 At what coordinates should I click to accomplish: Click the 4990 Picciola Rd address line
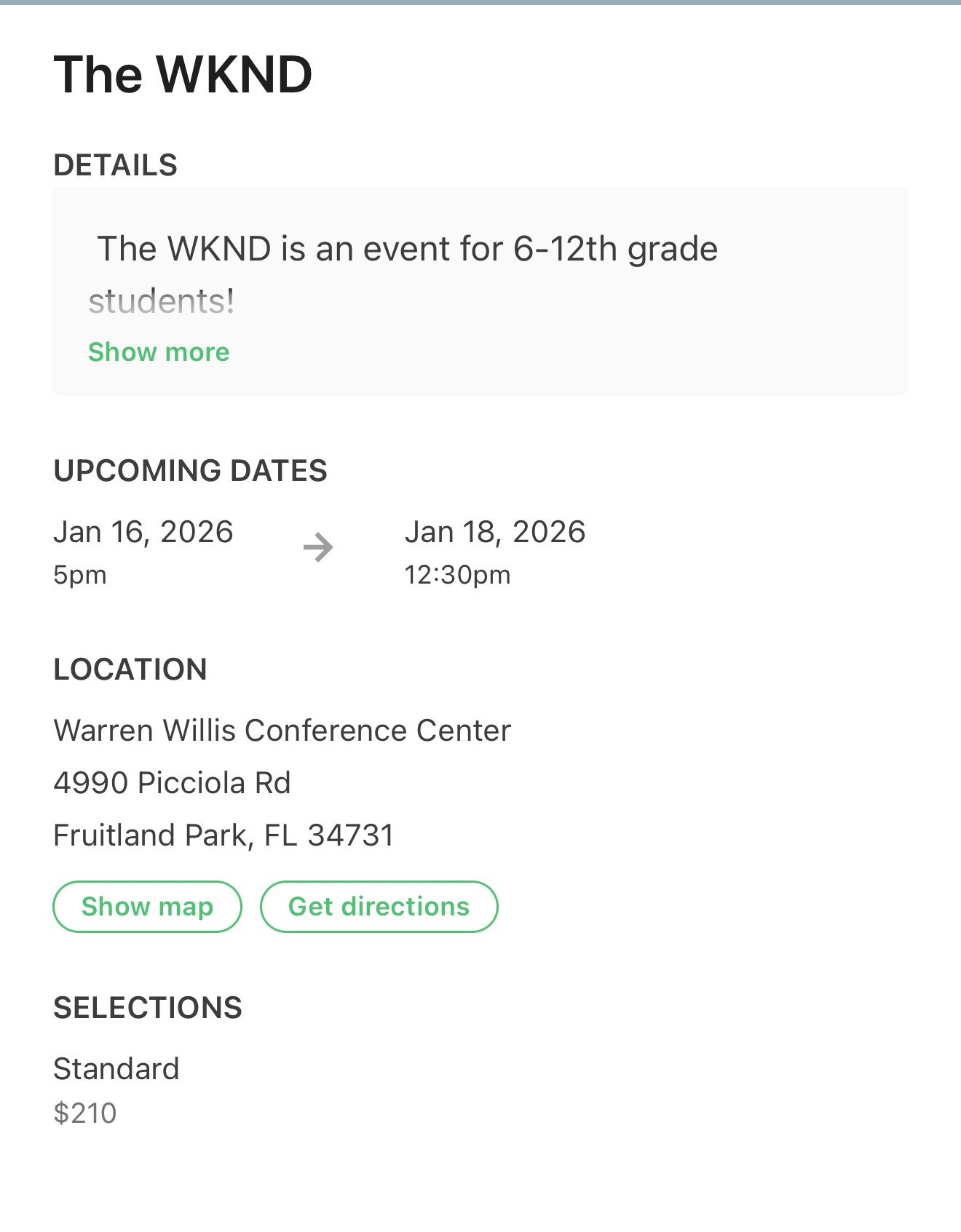point(173,783)
